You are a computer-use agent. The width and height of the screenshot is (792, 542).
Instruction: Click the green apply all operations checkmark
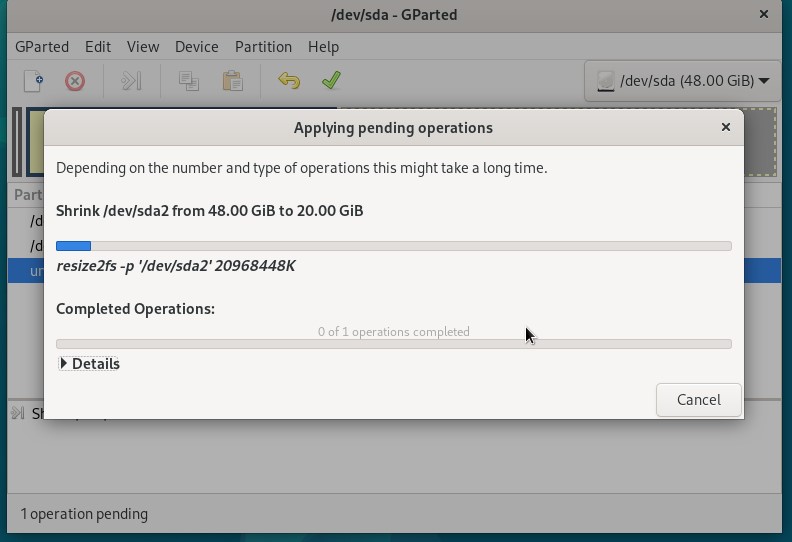coord(331,81)
